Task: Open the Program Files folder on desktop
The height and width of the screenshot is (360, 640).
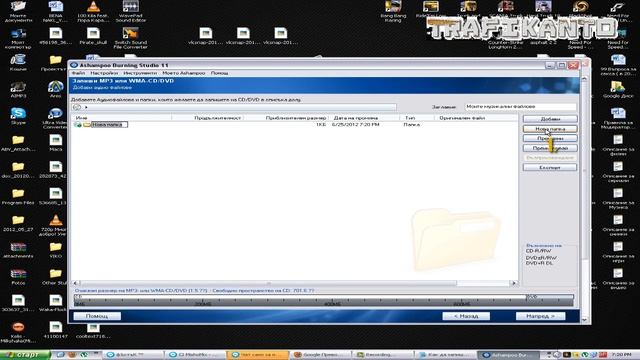Action: (18, 196)
